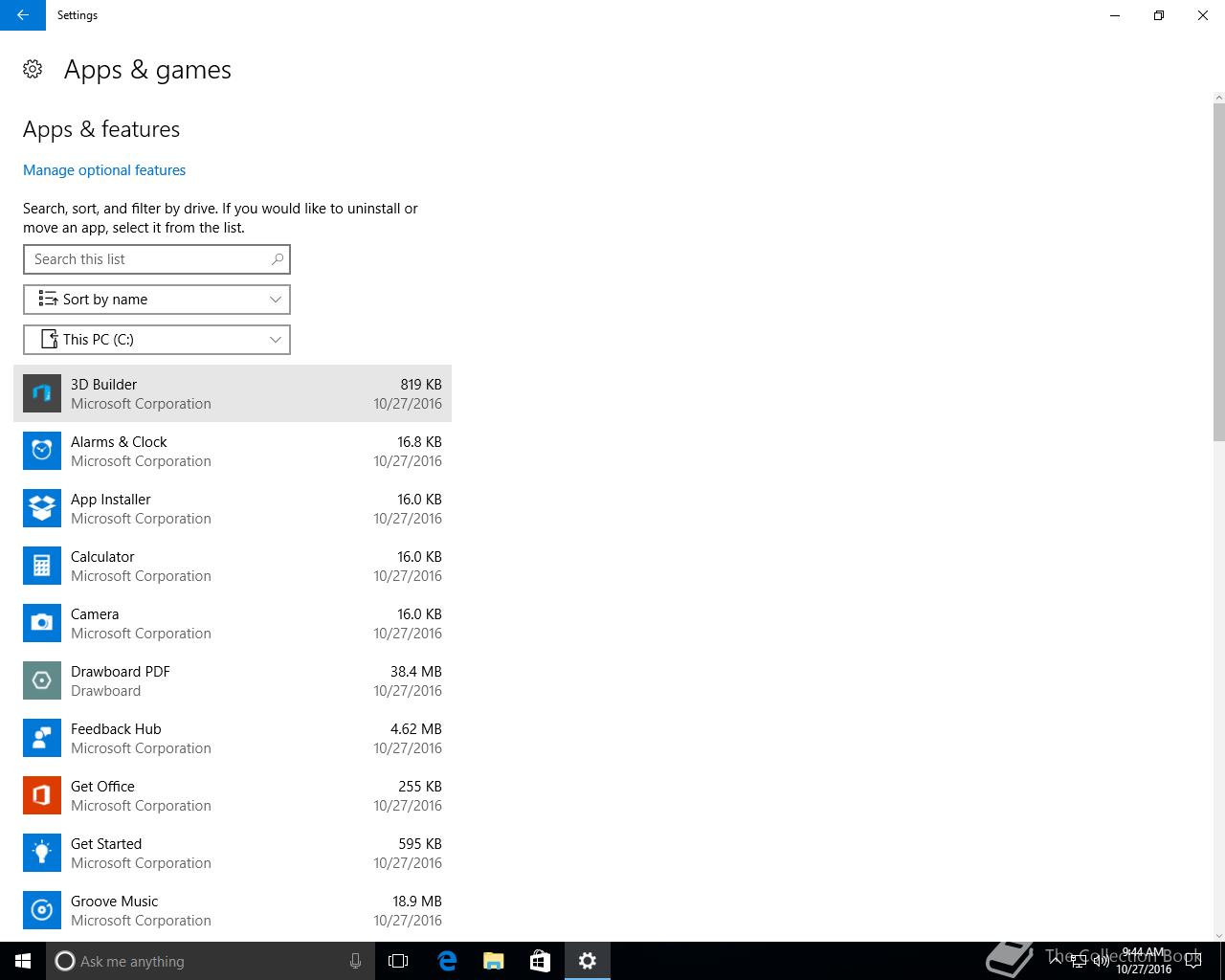The image size is (1225, 980).
Task: Select the Groove Music name text
Action: point(114,901)
